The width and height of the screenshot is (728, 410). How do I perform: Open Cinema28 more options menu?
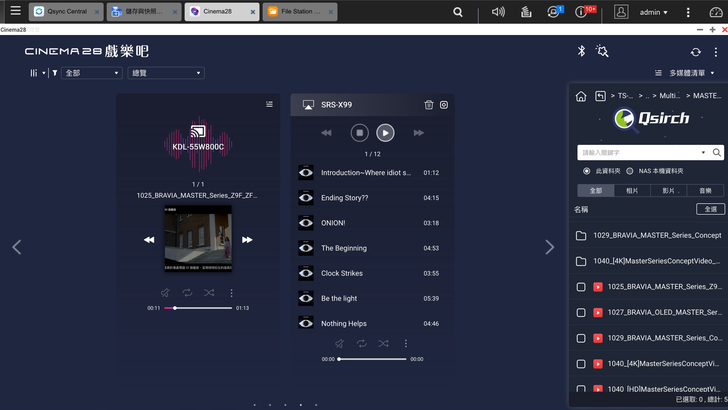(x=715, y=52)
